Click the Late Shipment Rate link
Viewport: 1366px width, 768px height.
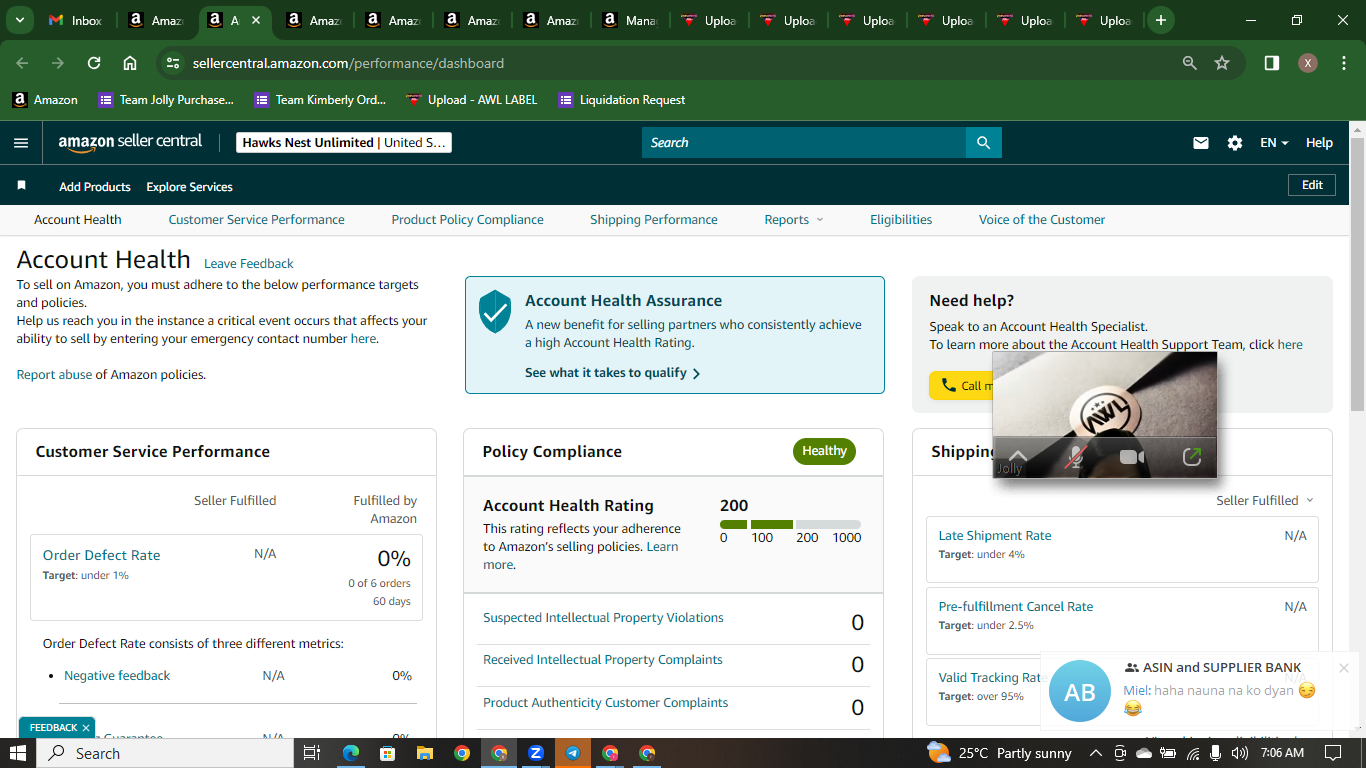995,536
